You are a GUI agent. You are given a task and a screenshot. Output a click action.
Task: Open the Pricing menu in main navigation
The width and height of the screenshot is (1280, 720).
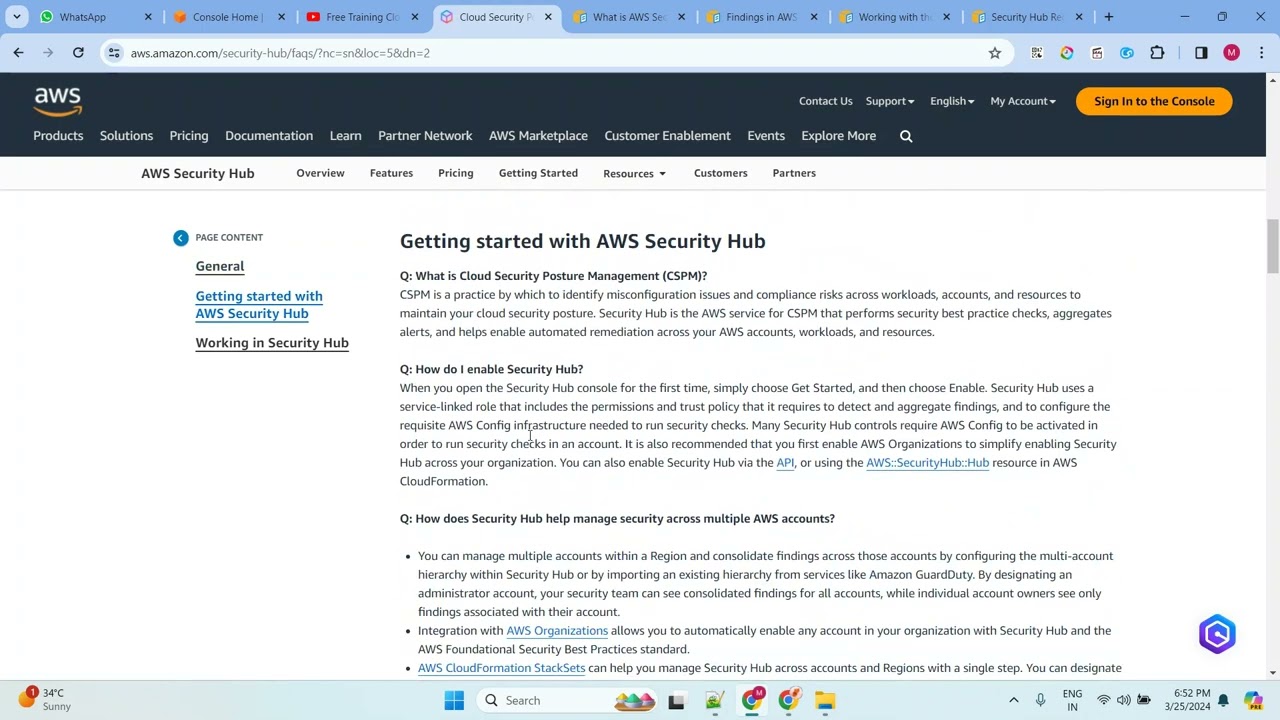[189, 136]
